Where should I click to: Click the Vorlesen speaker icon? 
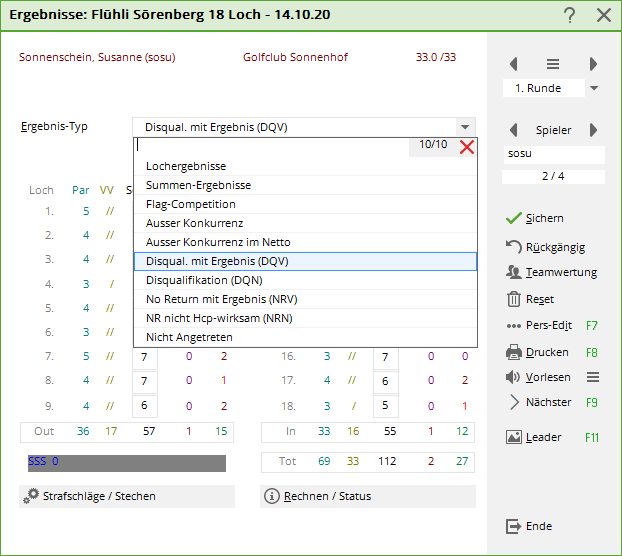click(514, 377)
